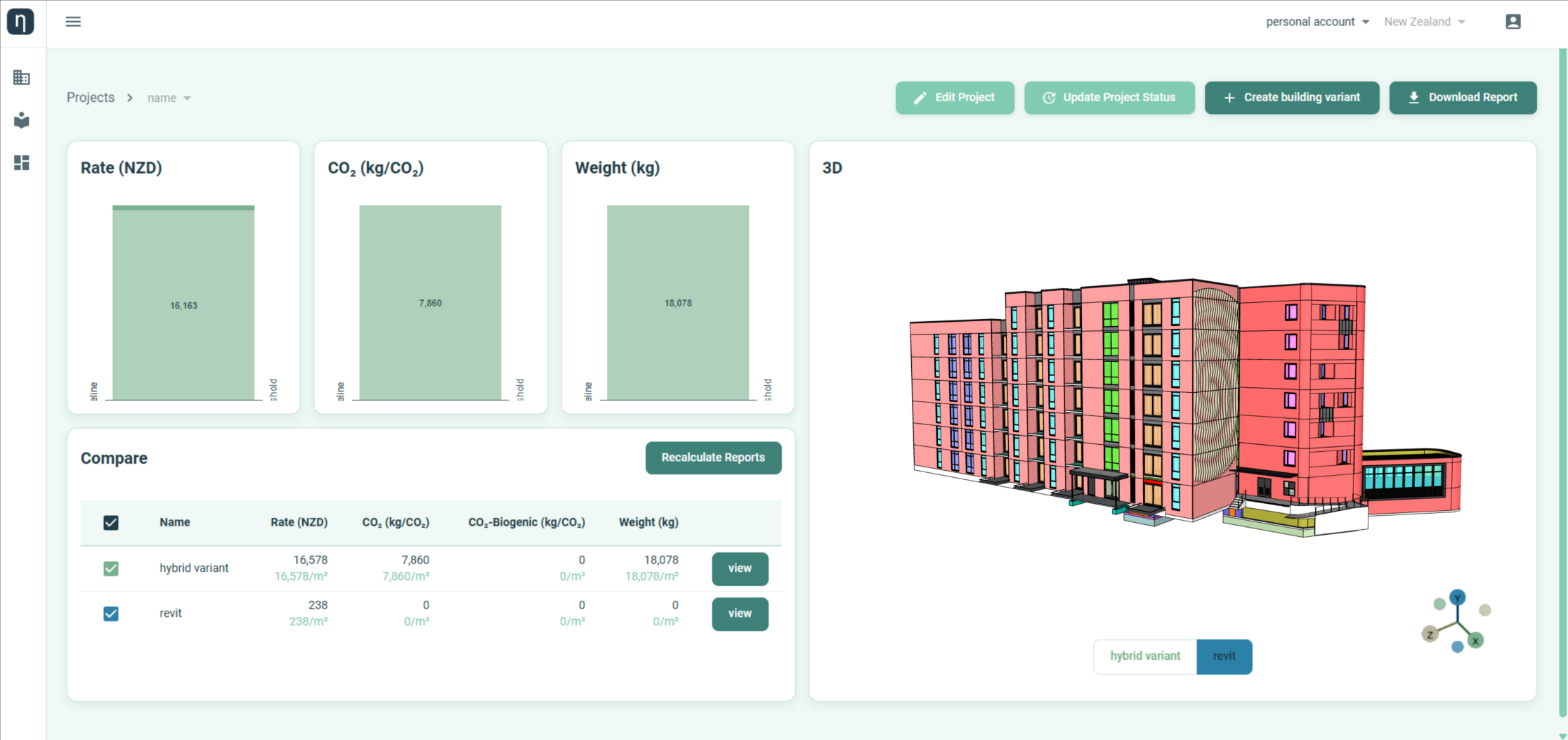Click the Rate (NZD) bar showing 16,163

(x=183, y=304)
